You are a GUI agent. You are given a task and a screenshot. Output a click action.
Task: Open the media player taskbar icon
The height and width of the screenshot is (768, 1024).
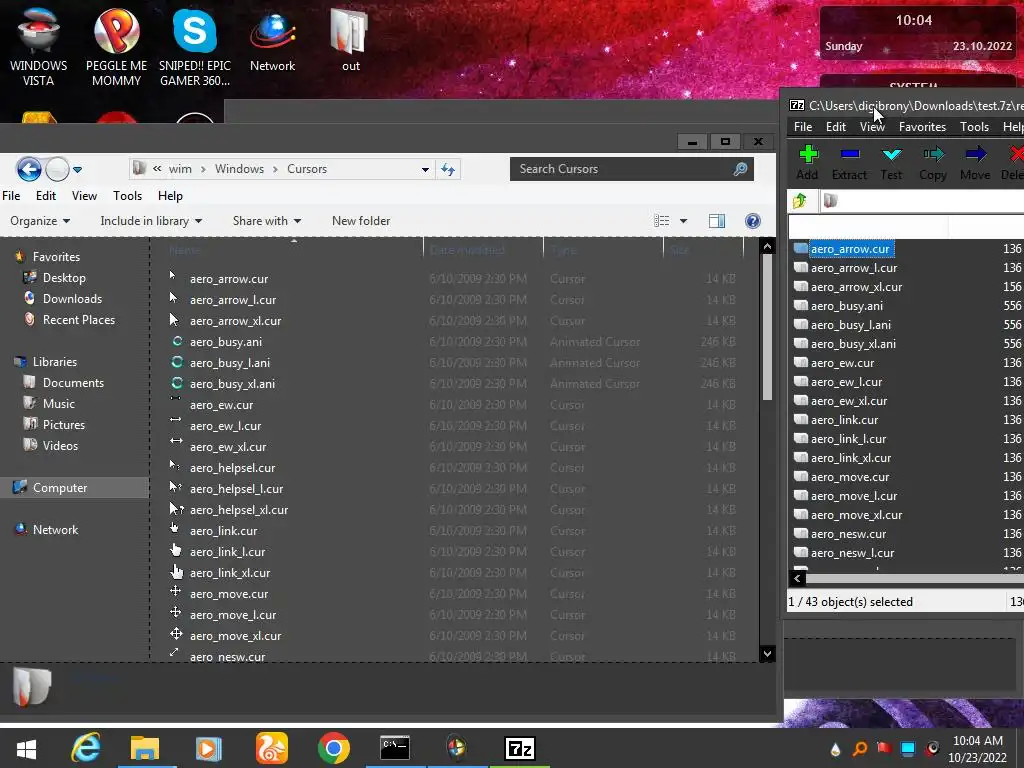click(208, 748)
